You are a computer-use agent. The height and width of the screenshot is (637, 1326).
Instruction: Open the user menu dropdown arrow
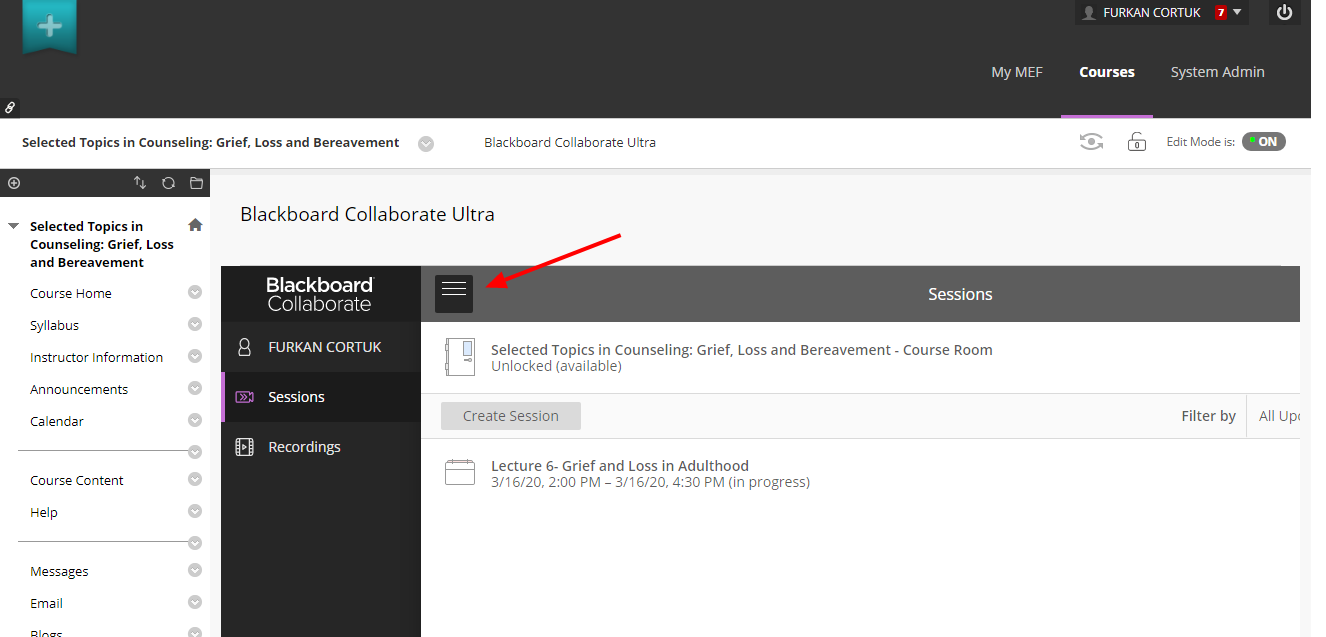pos(1237,13)
